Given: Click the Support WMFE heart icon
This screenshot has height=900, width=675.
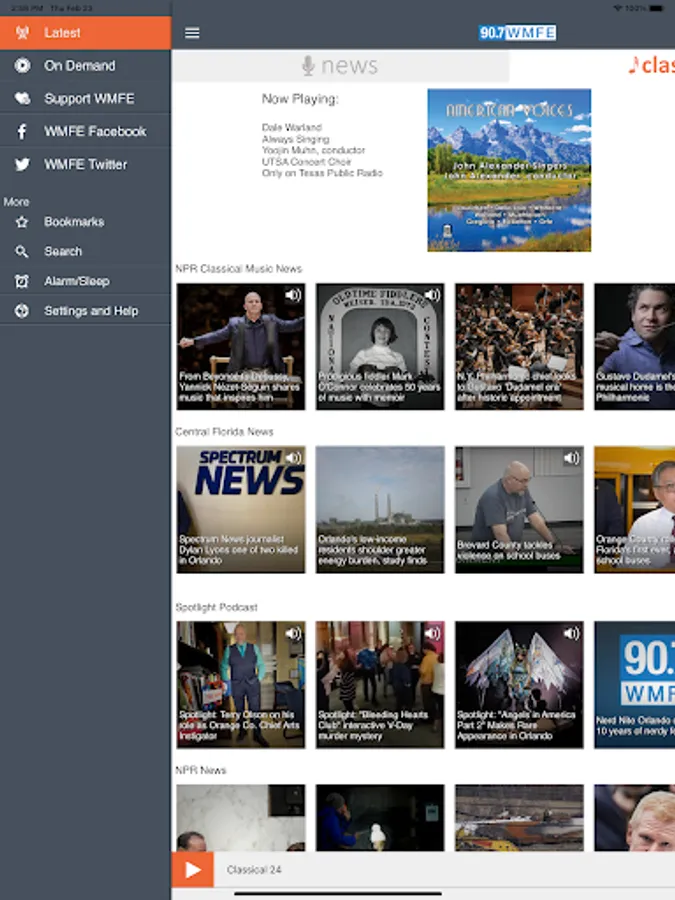Looking at the screenshot, I should tap(22, 98).
